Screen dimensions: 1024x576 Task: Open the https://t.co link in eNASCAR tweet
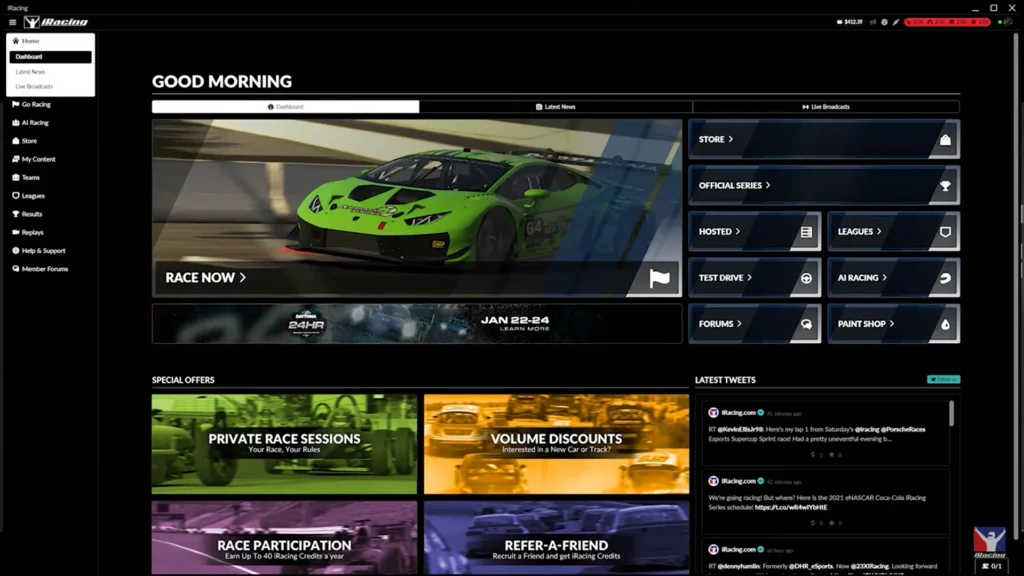click(791, 507)
